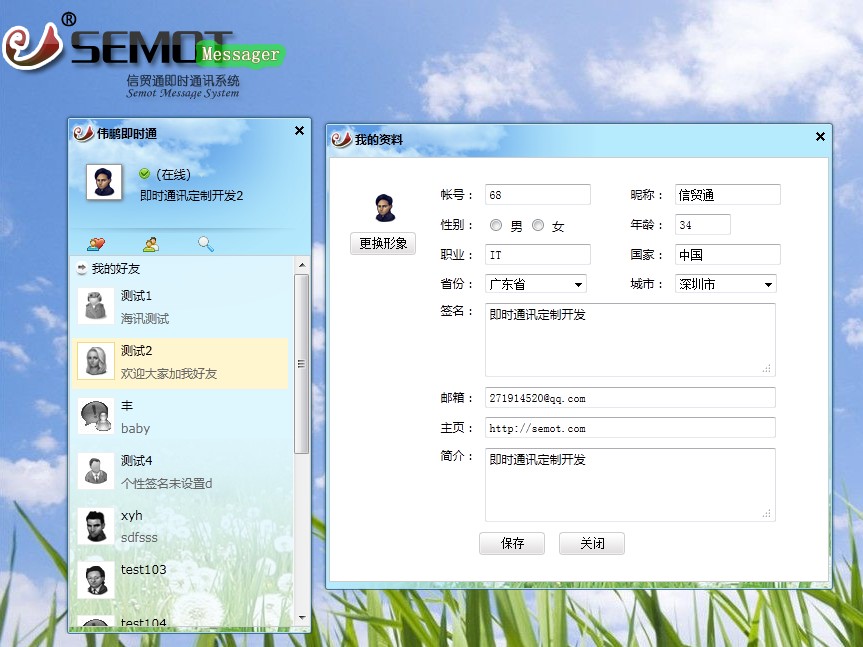The image size is (863, 647).
Task: Select the 女 gender radio button
Action: [x=538, y=225]
